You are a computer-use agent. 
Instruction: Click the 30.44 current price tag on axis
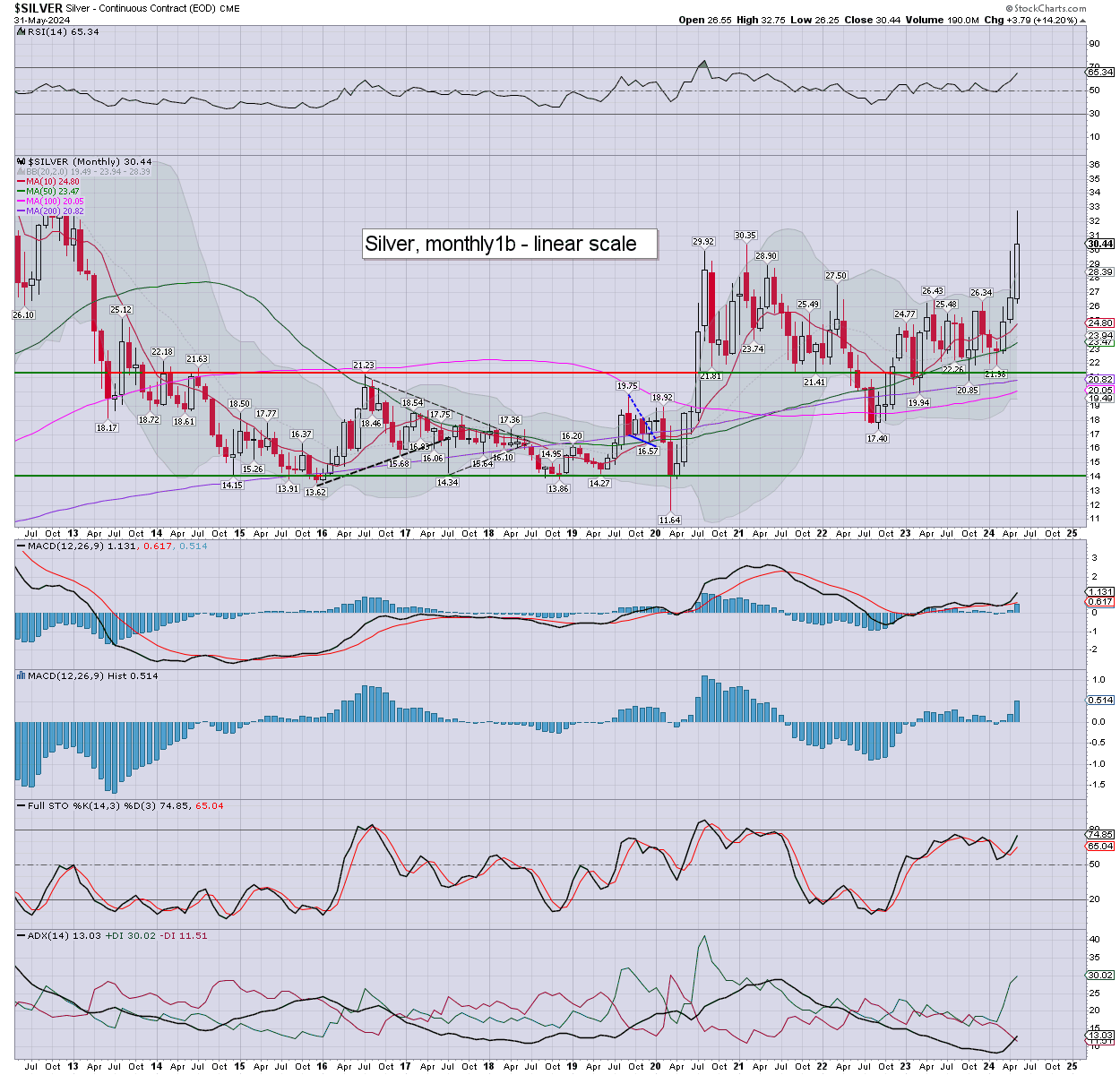[x=1100, y=244]
